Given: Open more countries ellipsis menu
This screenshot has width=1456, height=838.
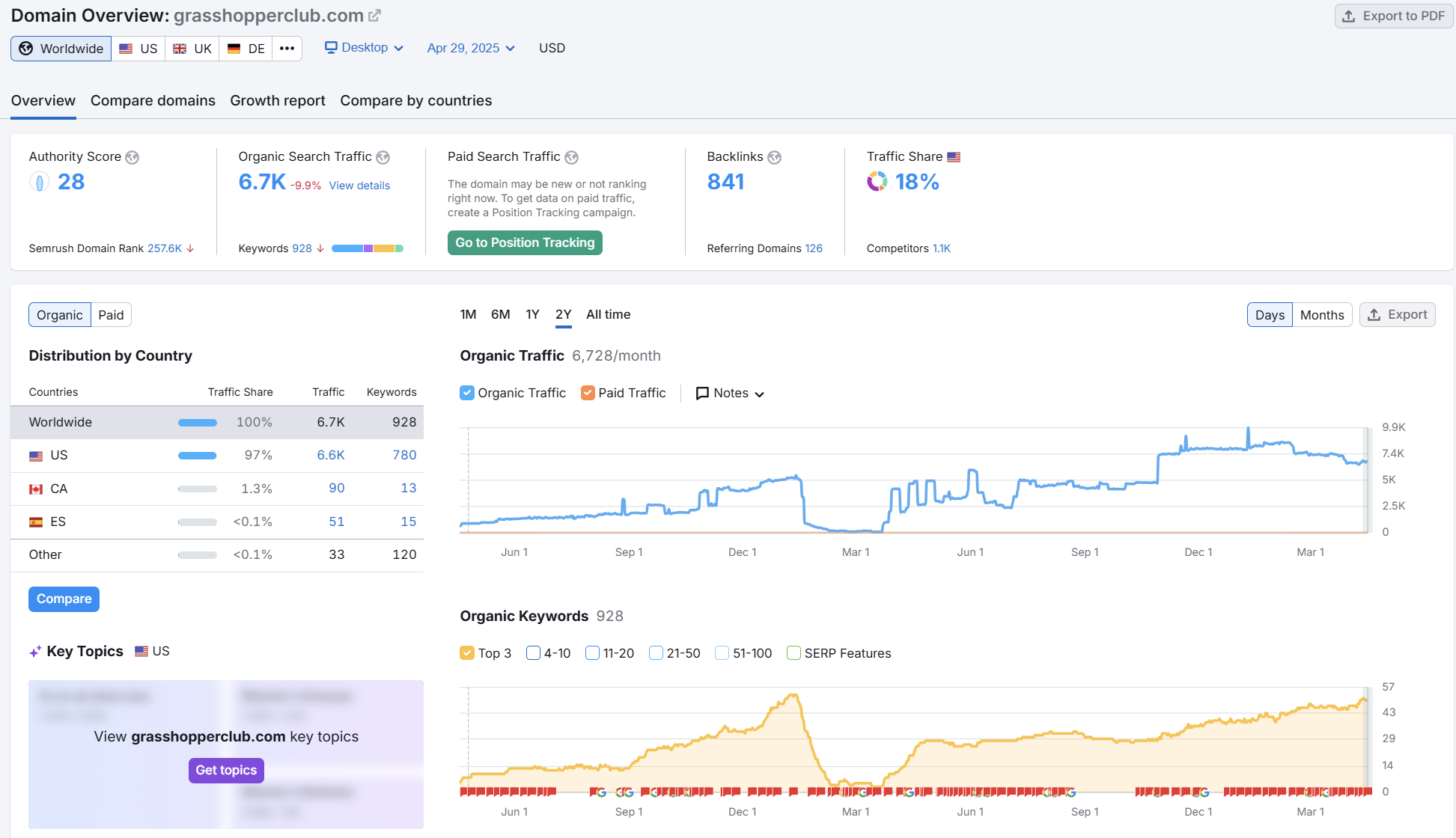Looking at the screenshot, I should [x=287, y=49].
